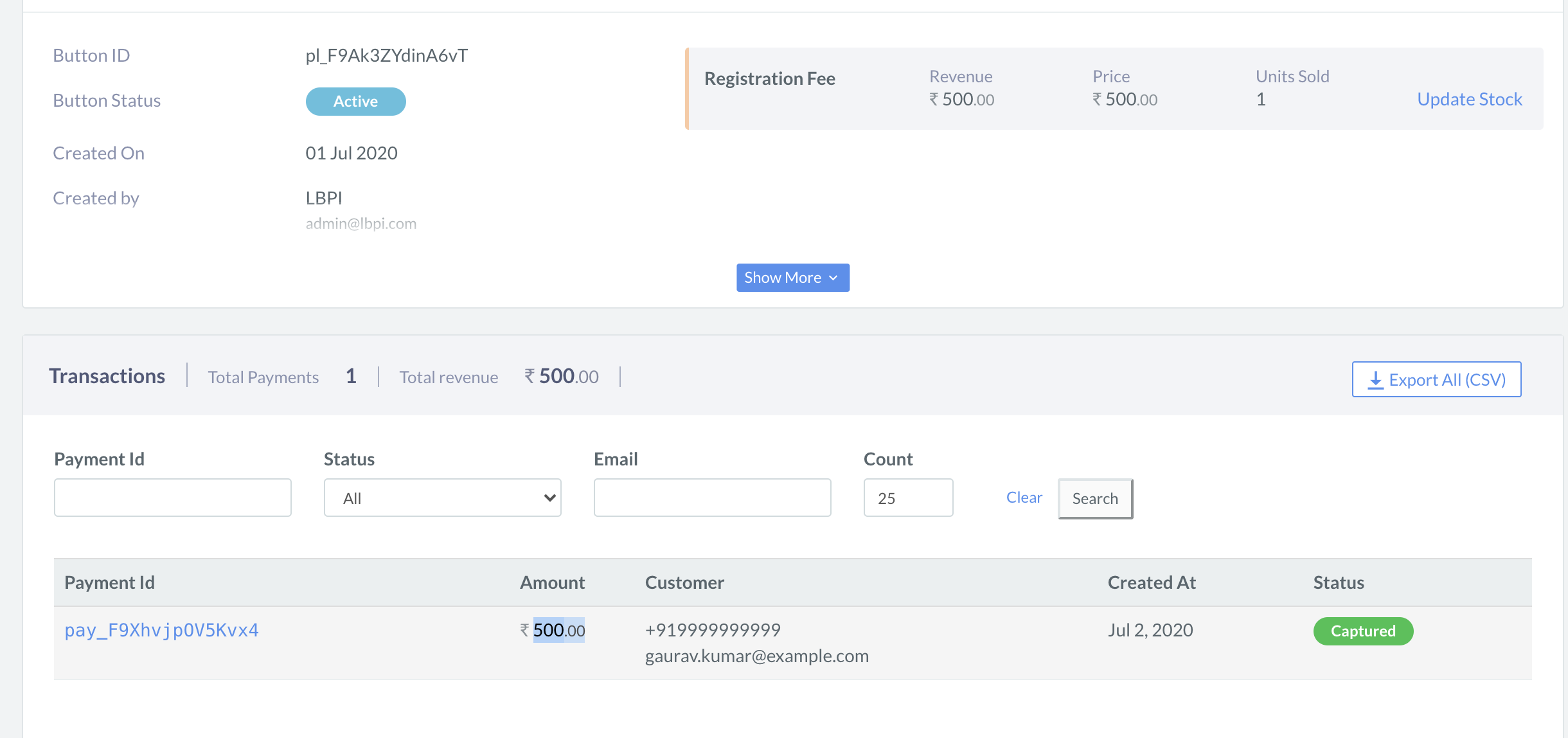1568x738 pixels.
Task: Clear the transaction filters
Action: click(1024, 497)
